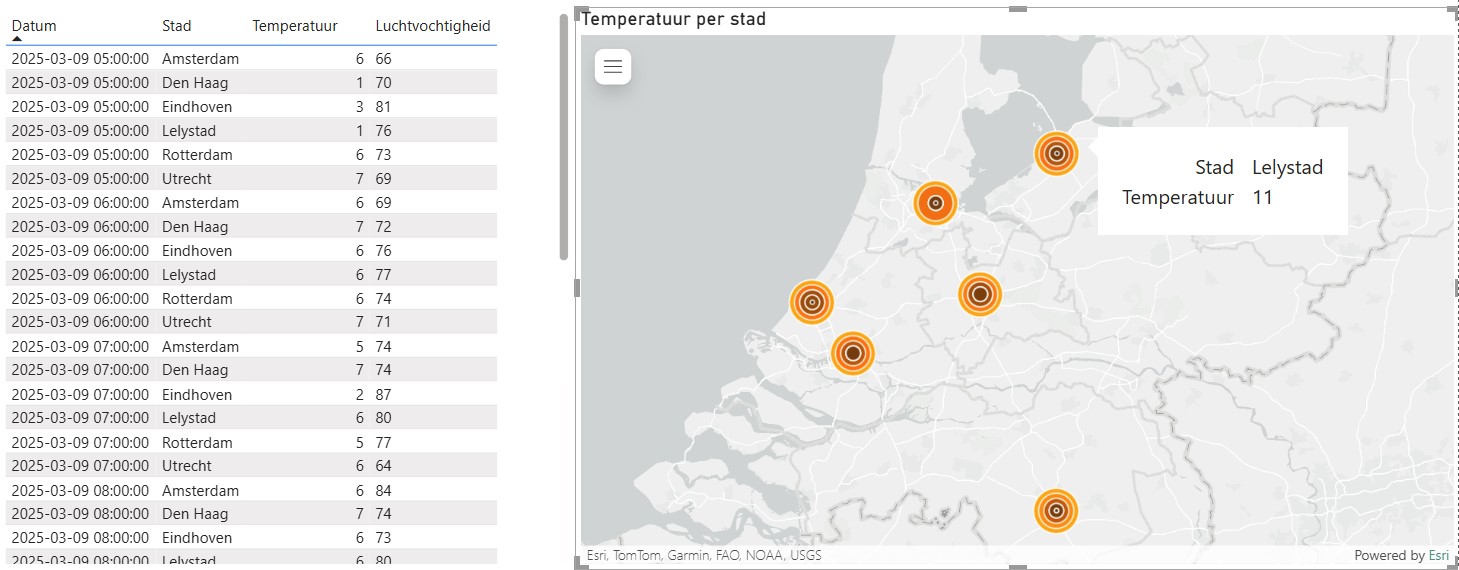Click humidity value 81 in Eindhoven row
Image resolution: width=1459 pixels, height=570 pixels.
click(x=383, y=107)
